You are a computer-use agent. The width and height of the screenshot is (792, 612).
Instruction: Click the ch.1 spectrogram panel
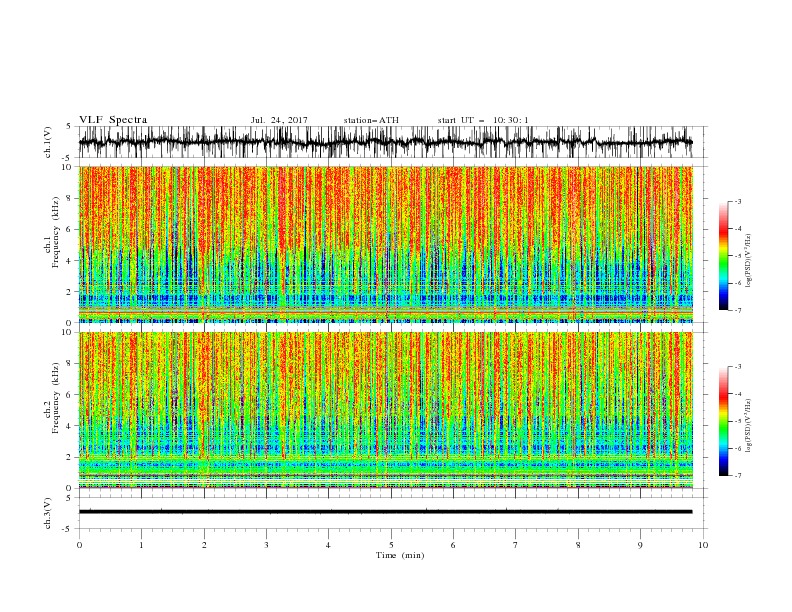(385, 244)
